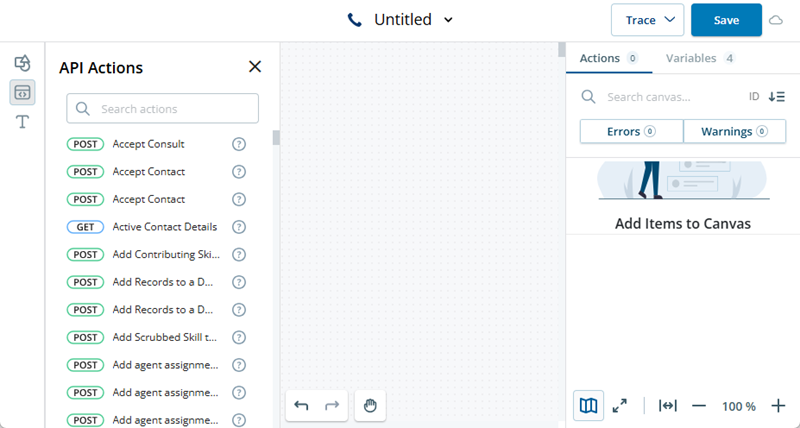The height and width of the screenshot is (428, 800).
Task: Click the Save button
Action: tap(726, 20)
